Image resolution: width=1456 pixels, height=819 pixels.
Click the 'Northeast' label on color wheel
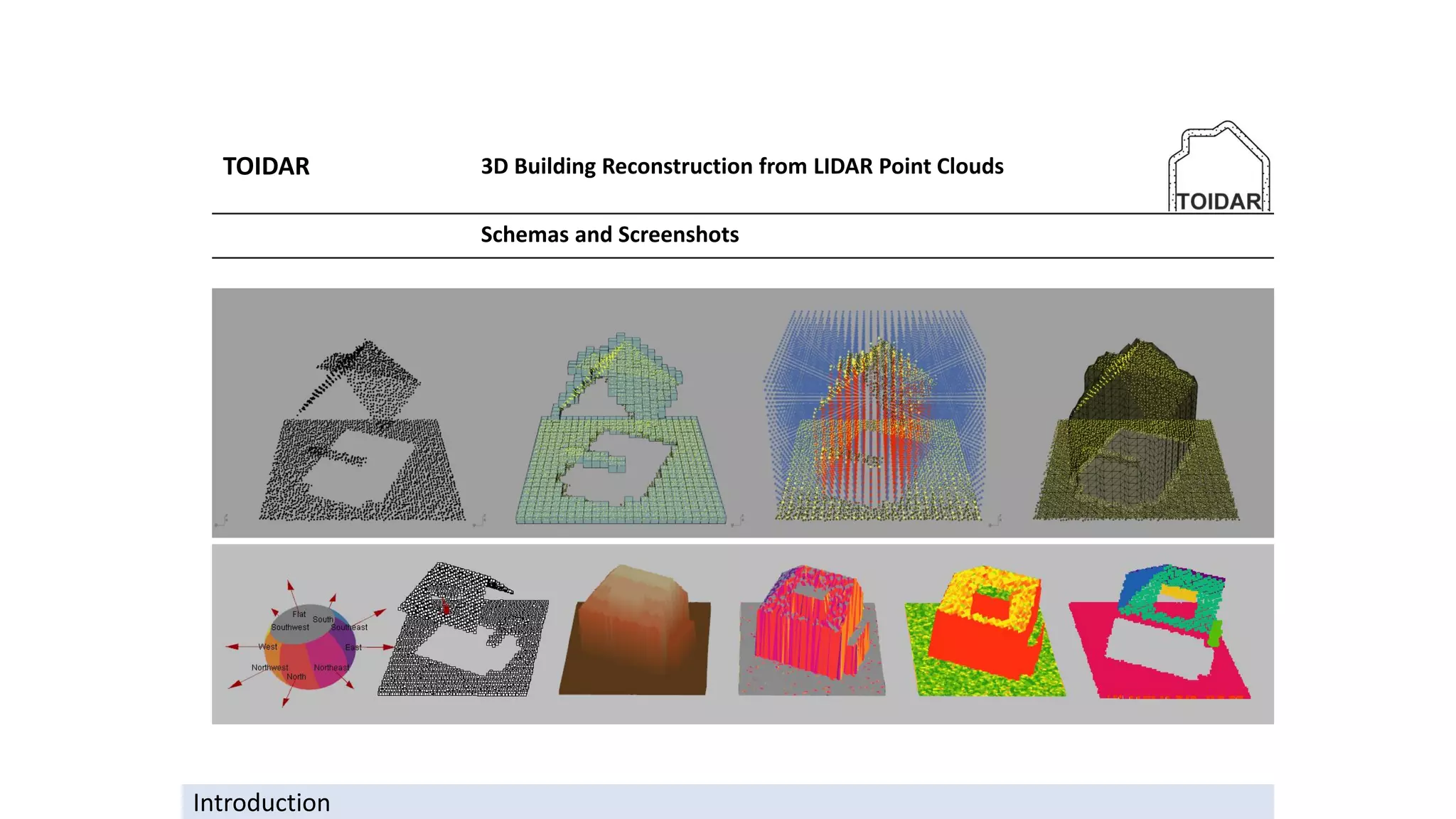(x=331, y=668)
